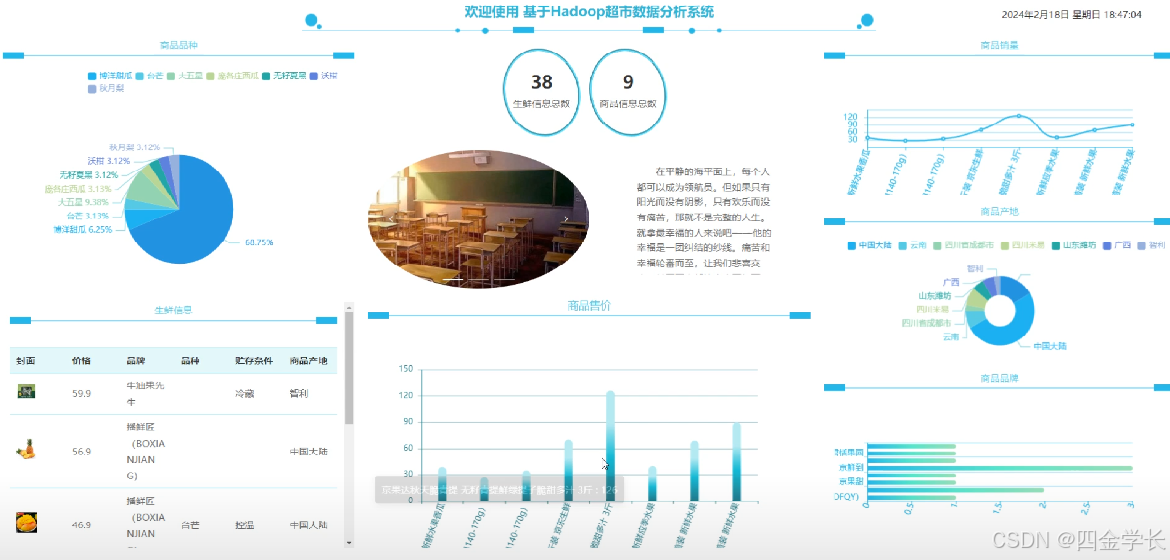
Task: Click the 生鲜信息 table scrollbar thumb
Action: pos(348,368)
